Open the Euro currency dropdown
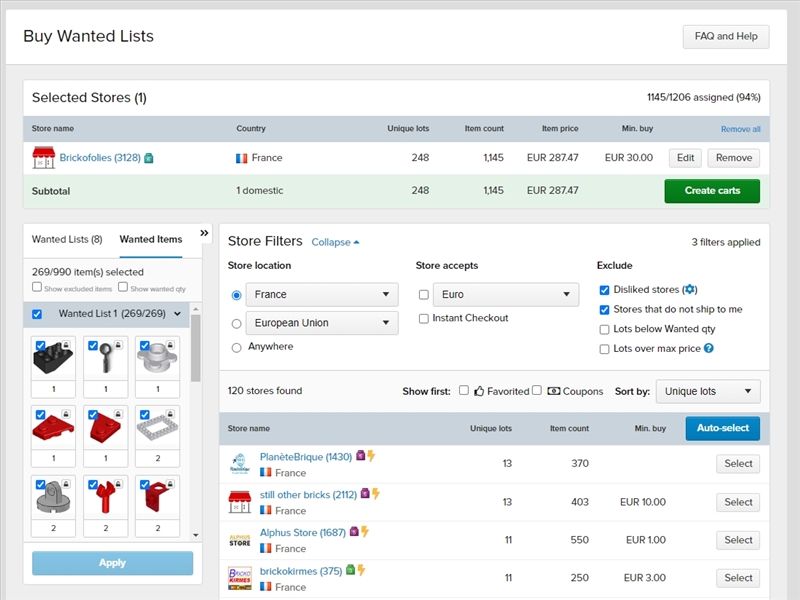800x600 pixels. [506, 294]
